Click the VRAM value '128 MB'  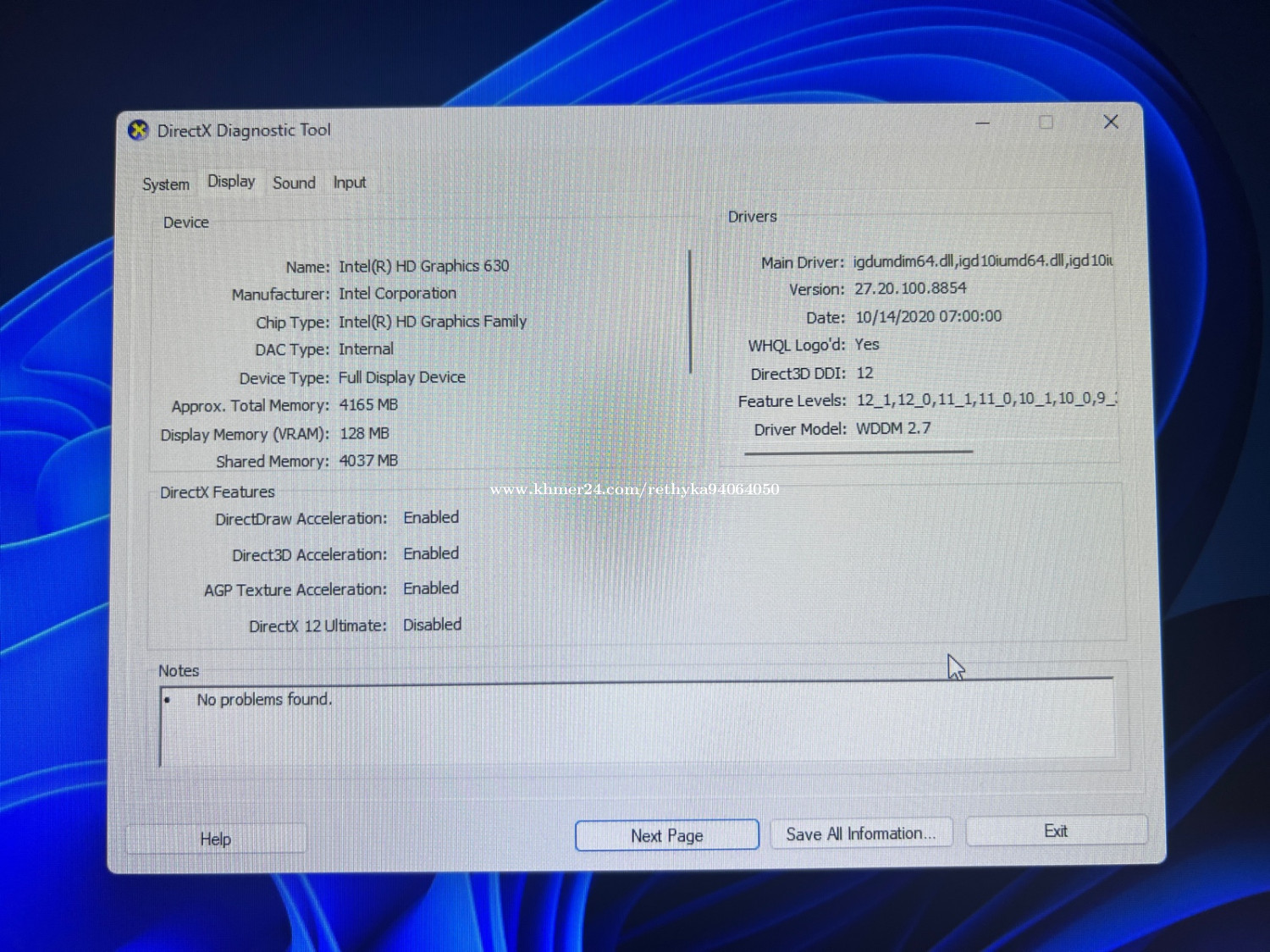(x=364, y=433)
